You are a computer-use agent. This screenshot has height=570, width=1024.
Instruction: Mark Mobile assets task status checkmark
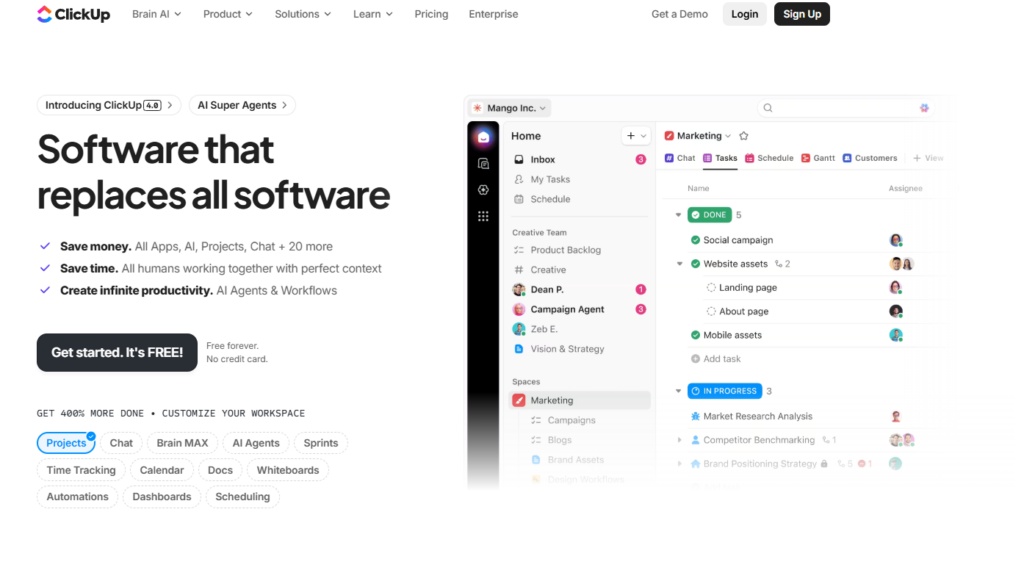click(696, 335)
